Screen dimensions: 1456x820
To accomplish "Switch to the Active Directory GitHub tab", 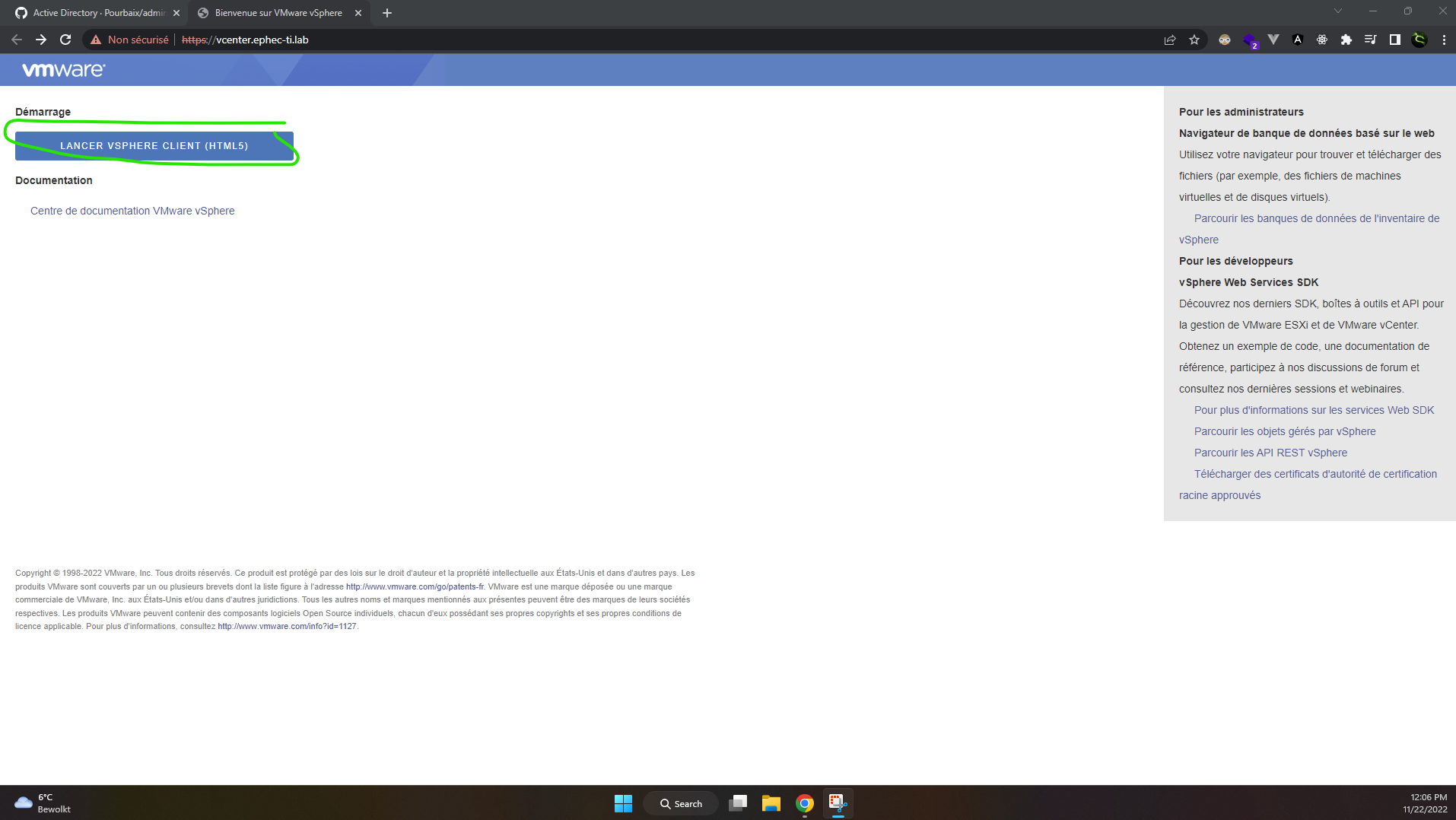I will coord(97,13).
